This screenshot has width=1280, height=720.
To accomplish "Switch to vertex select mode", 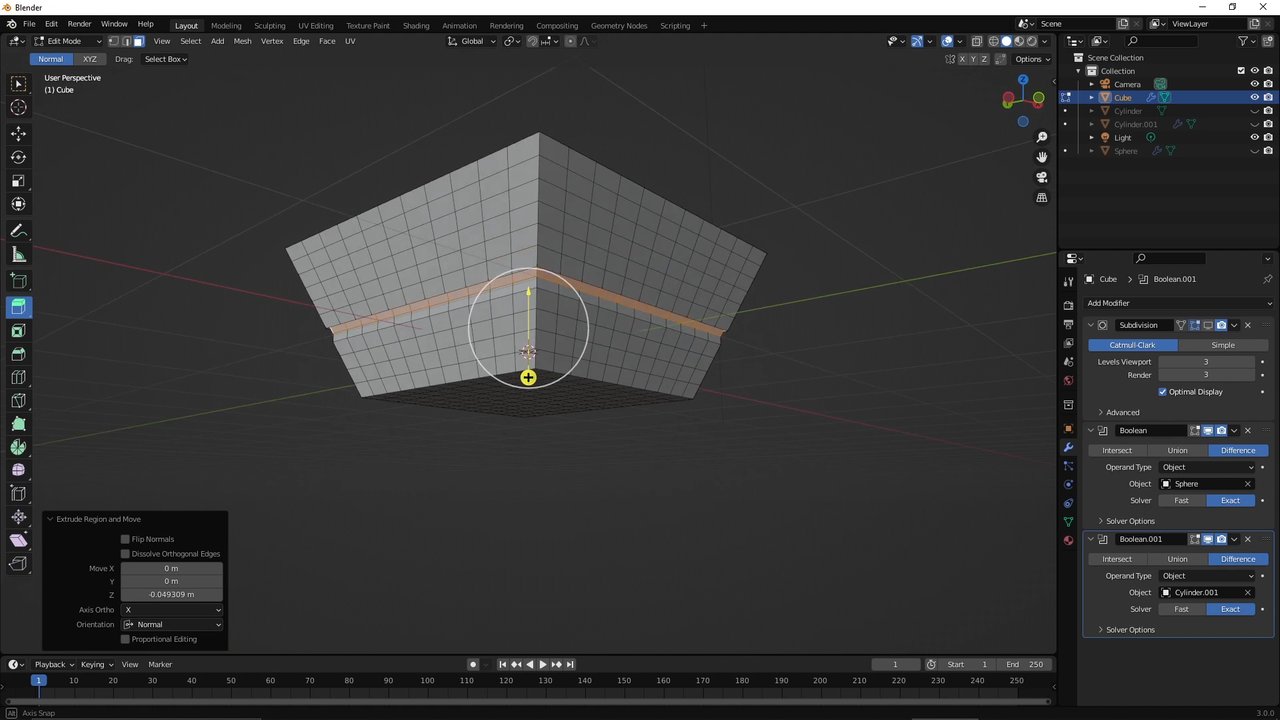I will click(113, 41).
